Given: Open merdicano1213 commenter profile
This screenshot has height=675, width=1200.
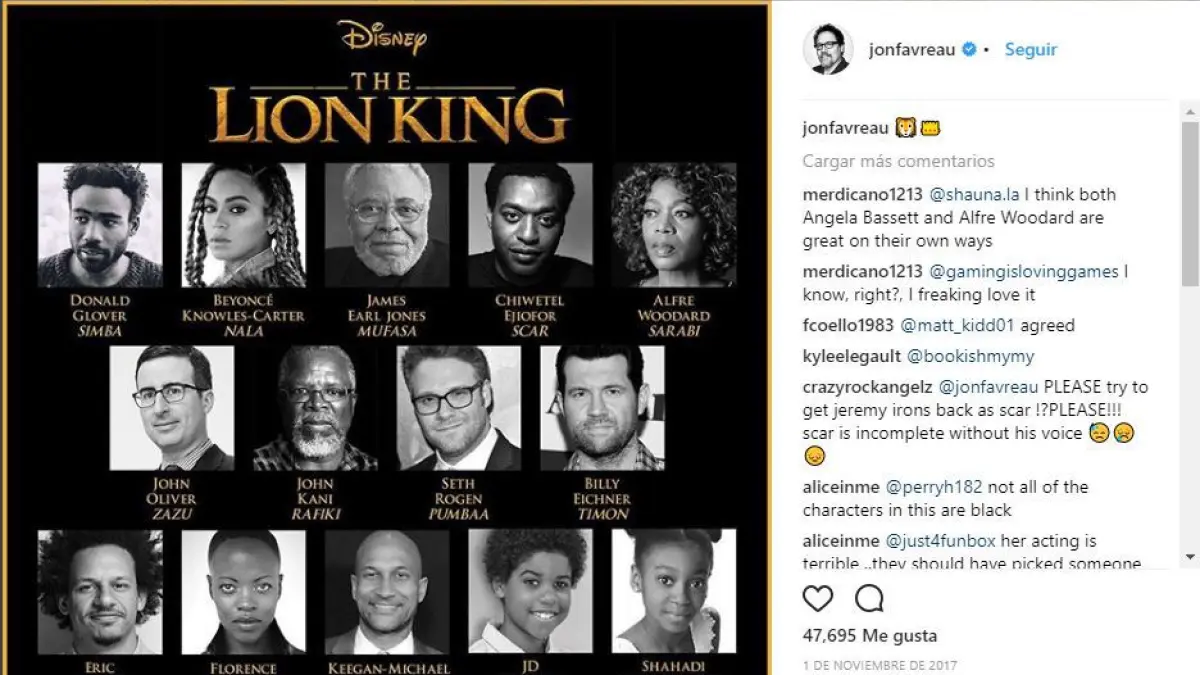Looking at the screenshot, I should (862, 194).
